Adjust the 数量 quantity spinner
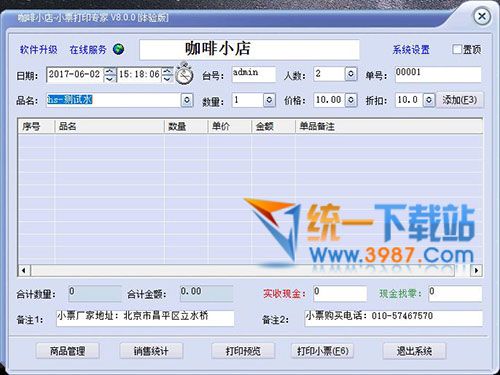The height and width of the screenshot is (375, 500). [269, 100]
